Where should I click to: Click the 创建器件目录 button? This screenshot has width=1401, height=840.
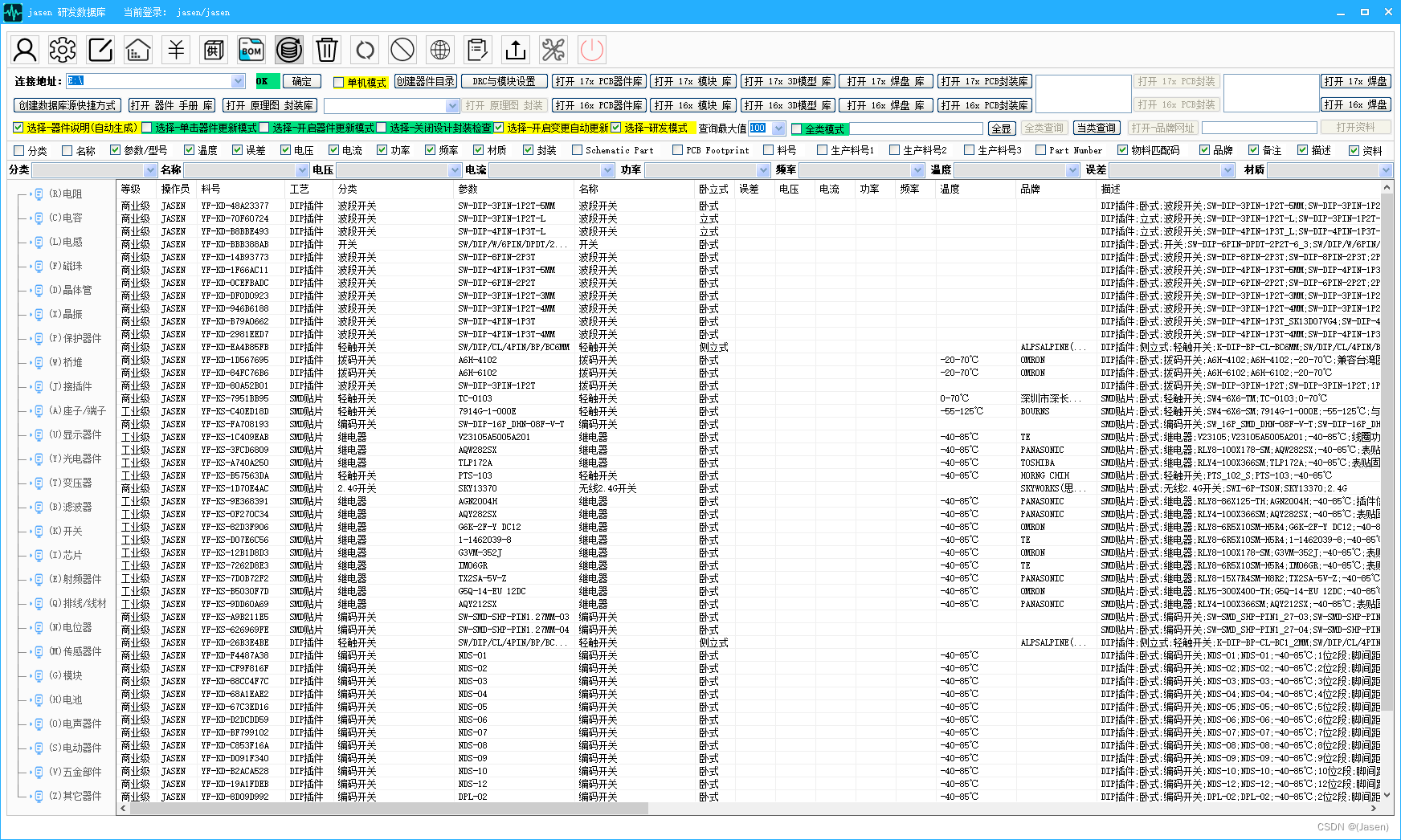click(426, 81)
